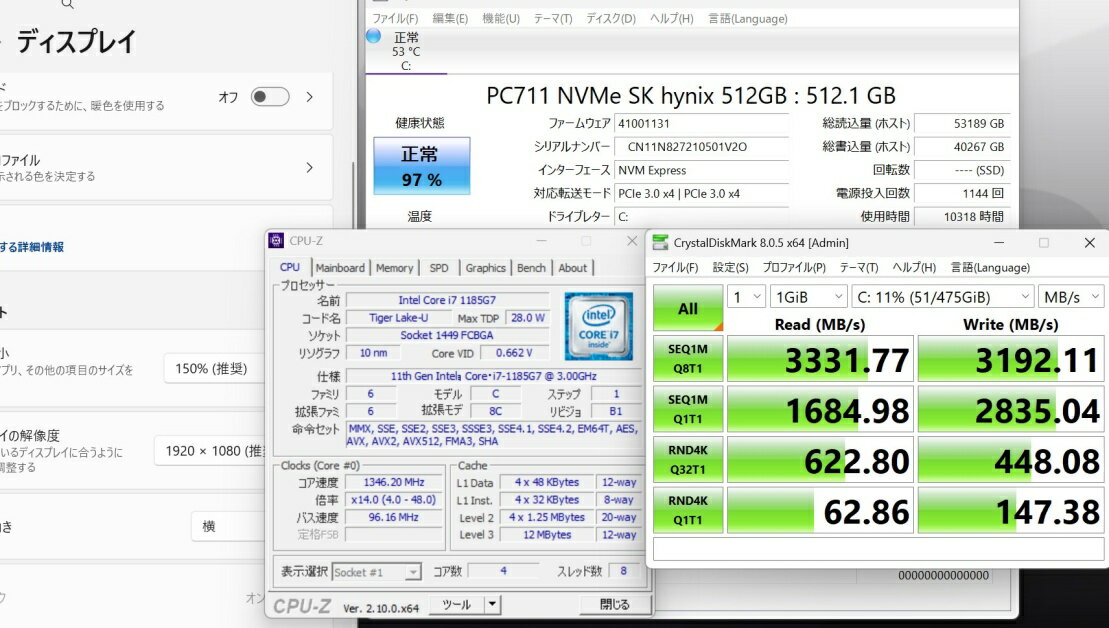Switch to the Mainboard tab in CPU-Z
Image resolution: width=1109 pixels, height=628 pixels.
[340, 268]
